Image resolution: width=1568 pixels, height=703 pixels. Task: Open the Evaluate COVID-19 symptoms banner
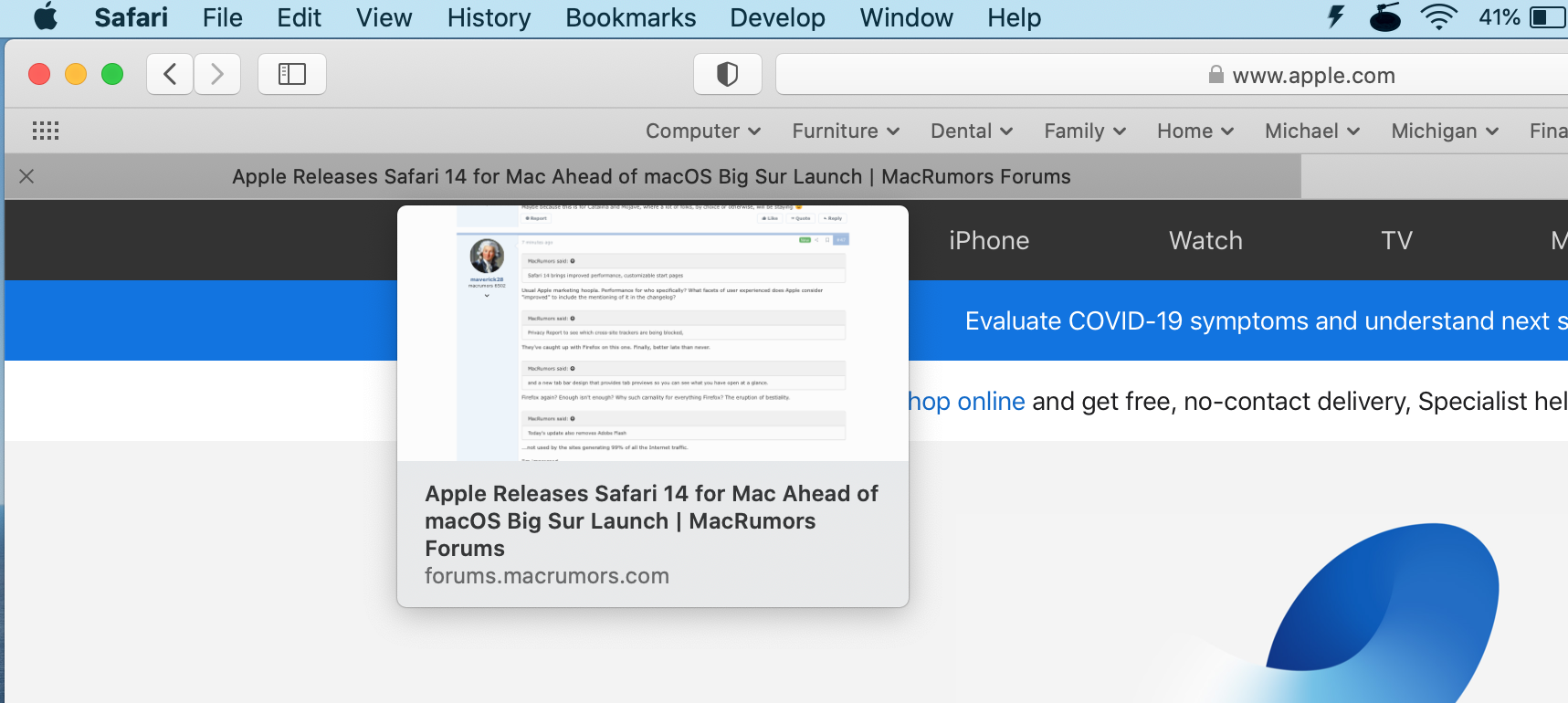(1266, 320)
